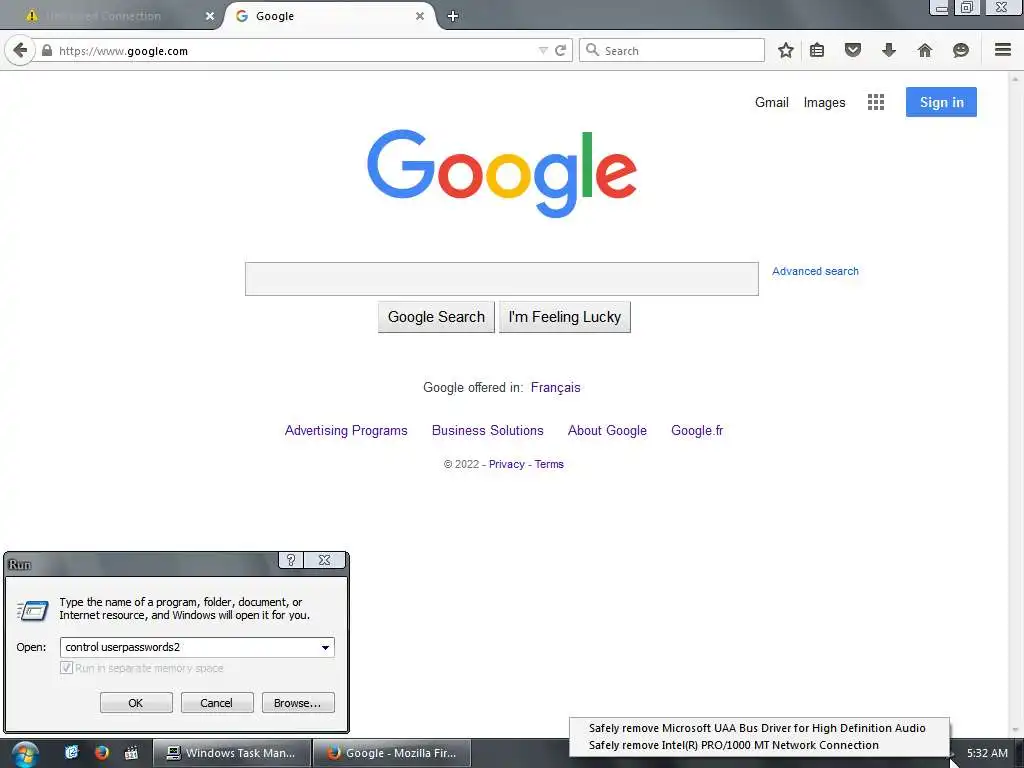Select Safely remove Intel(R) PRO/1000 MT Network Connection
Screen dimensions: 1024x768
point(758,745)
